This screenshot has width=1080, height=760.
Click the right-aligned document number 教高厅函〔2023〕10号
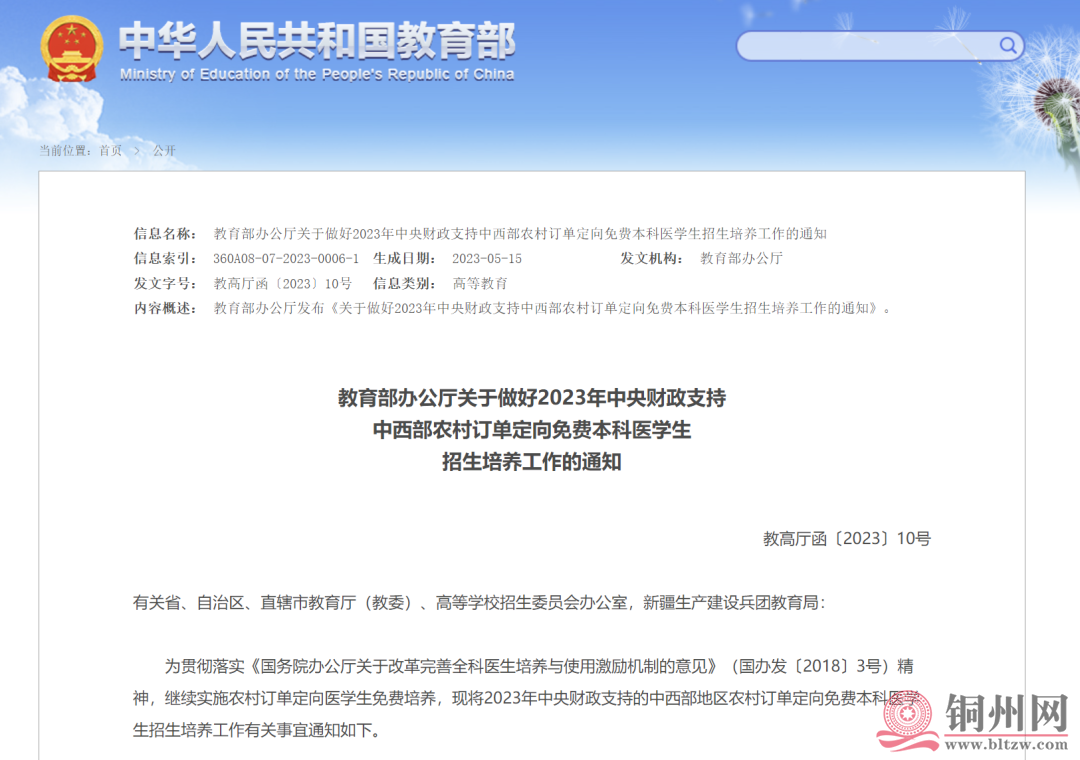click(x=847, y=538)
